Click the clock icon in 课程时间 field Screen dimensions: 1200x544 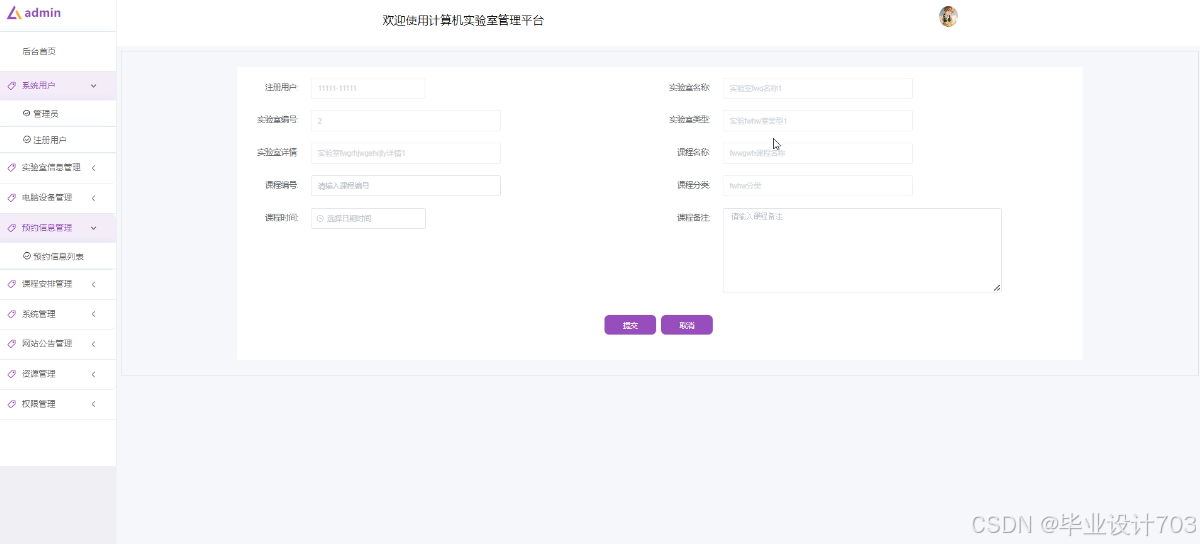tap(320, 218)
